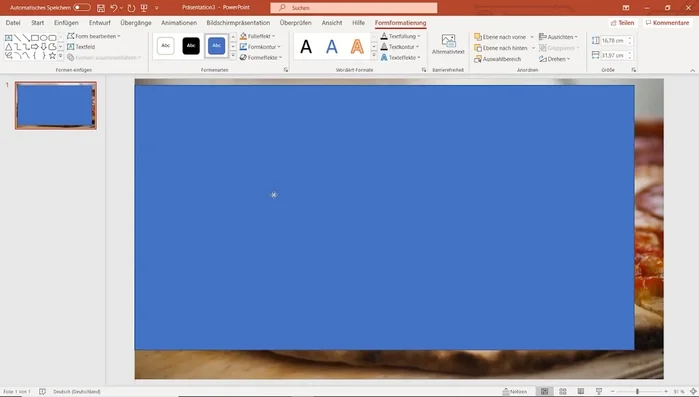
Task: Click the Redo arrow icon
Action: (x=131, y=8)
